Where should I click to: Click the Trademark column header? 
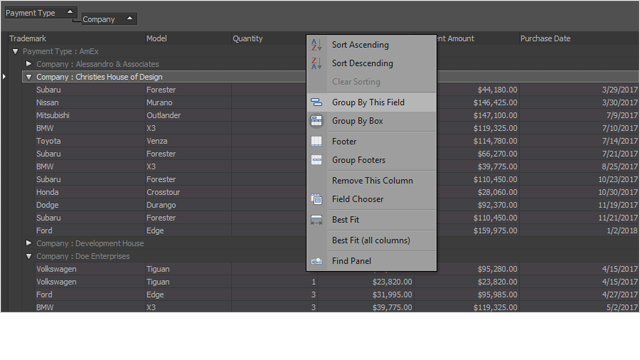tap(77, 39)
